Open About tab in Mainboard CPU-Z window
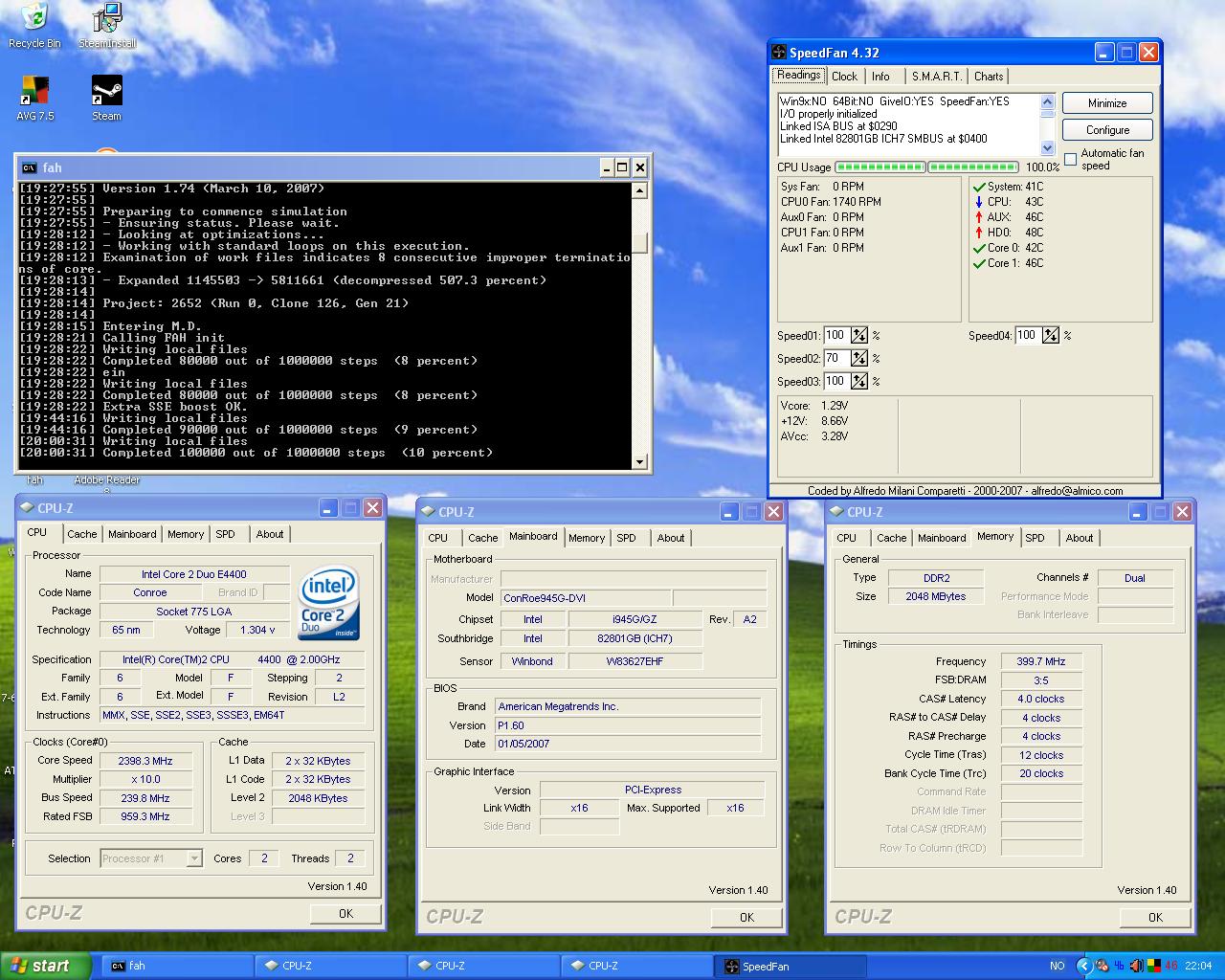The height and width of the screenshot is (980, 1225). pyautogui.click(x=671, y=538)
